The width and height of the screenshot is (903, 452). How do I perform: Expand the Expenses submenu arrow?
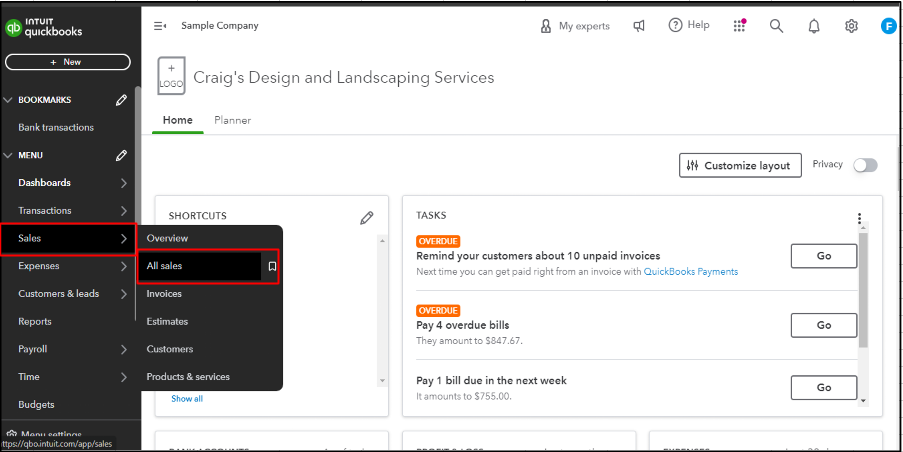tap(123, 266)
